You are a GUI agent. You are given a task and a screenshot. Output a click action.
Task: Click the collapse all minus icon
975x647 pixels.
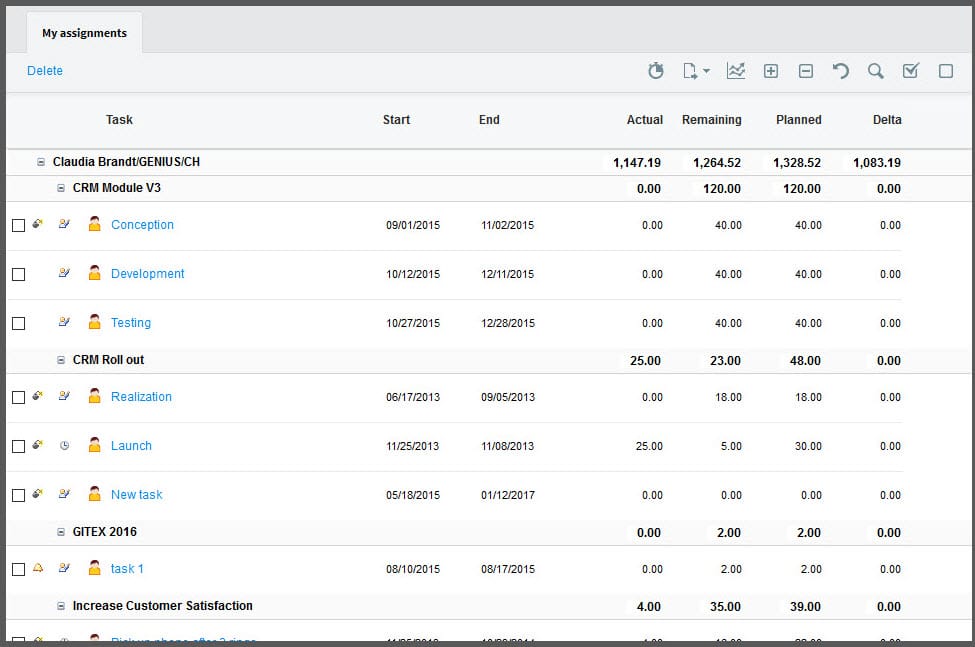click(806, 71)
